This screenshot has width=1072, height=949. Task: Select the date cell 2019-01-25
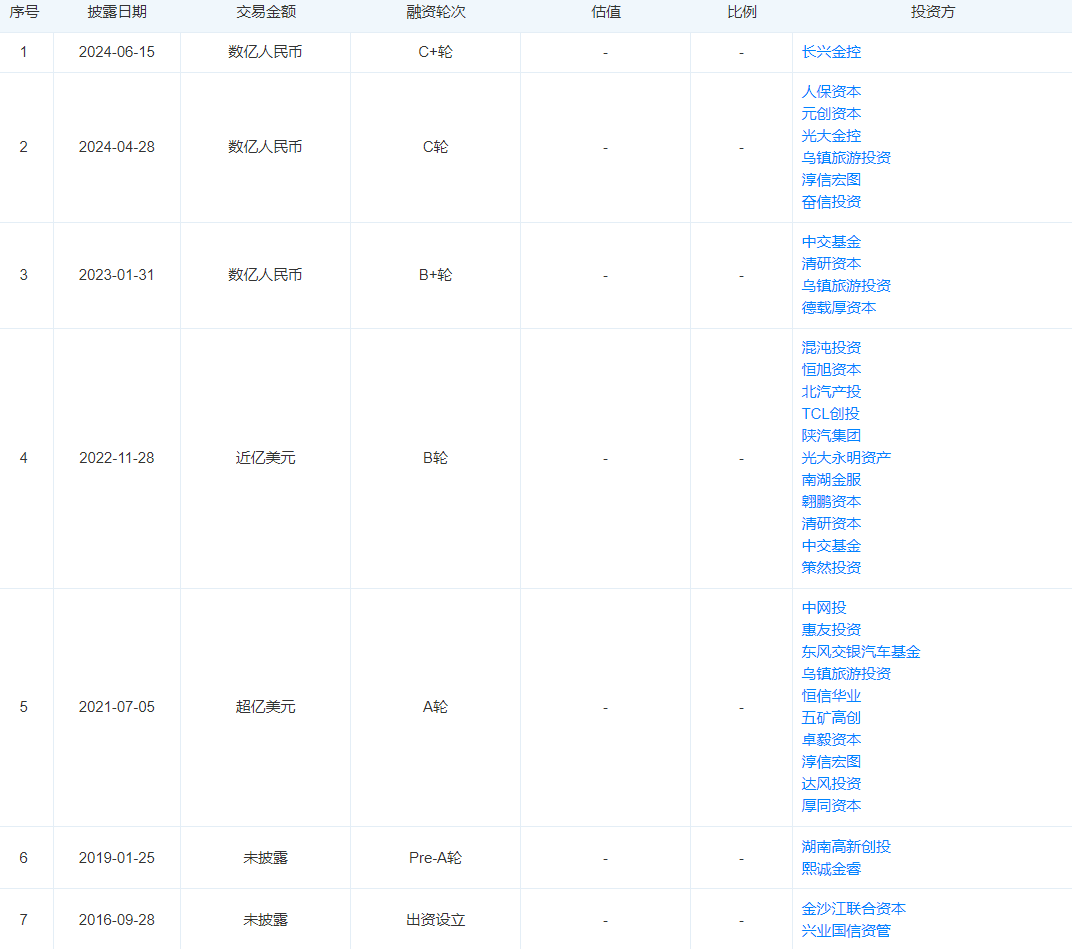coord(117,858)
